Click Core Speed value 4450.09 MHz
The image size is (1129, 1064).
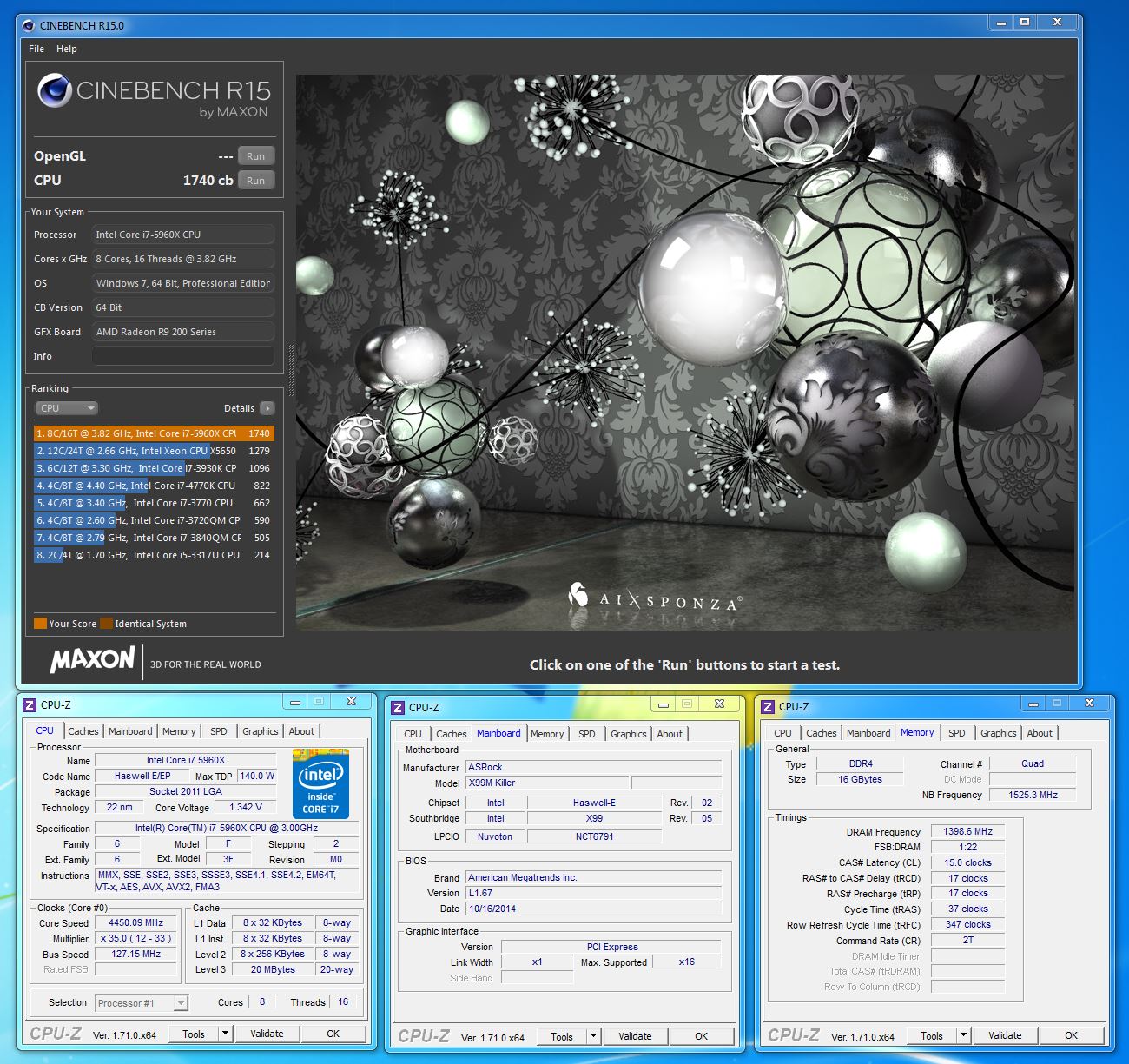click(135, 922)
